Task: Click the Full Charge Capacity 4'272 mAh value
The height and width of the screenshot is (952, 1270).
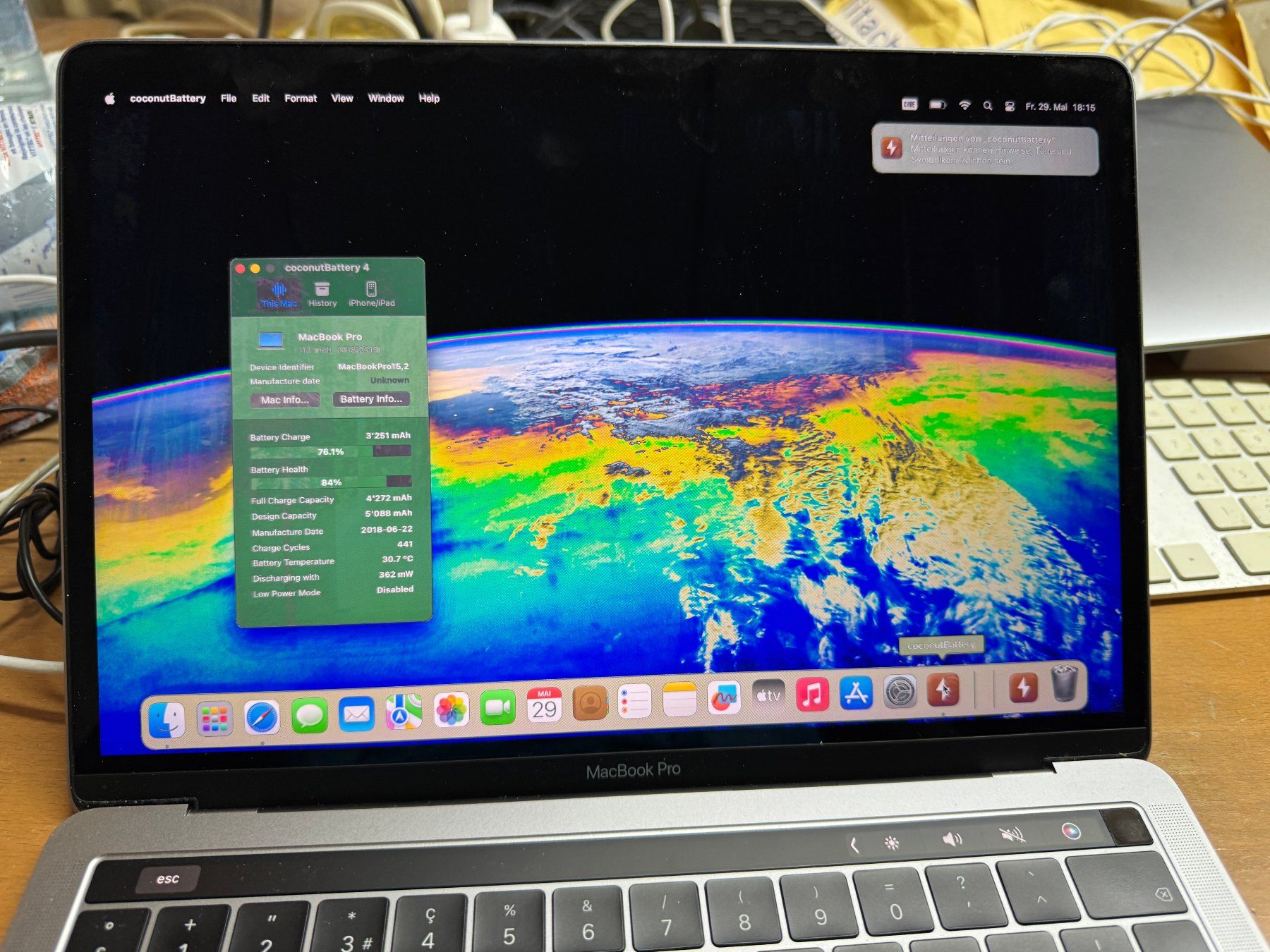Action: [389, 498]
